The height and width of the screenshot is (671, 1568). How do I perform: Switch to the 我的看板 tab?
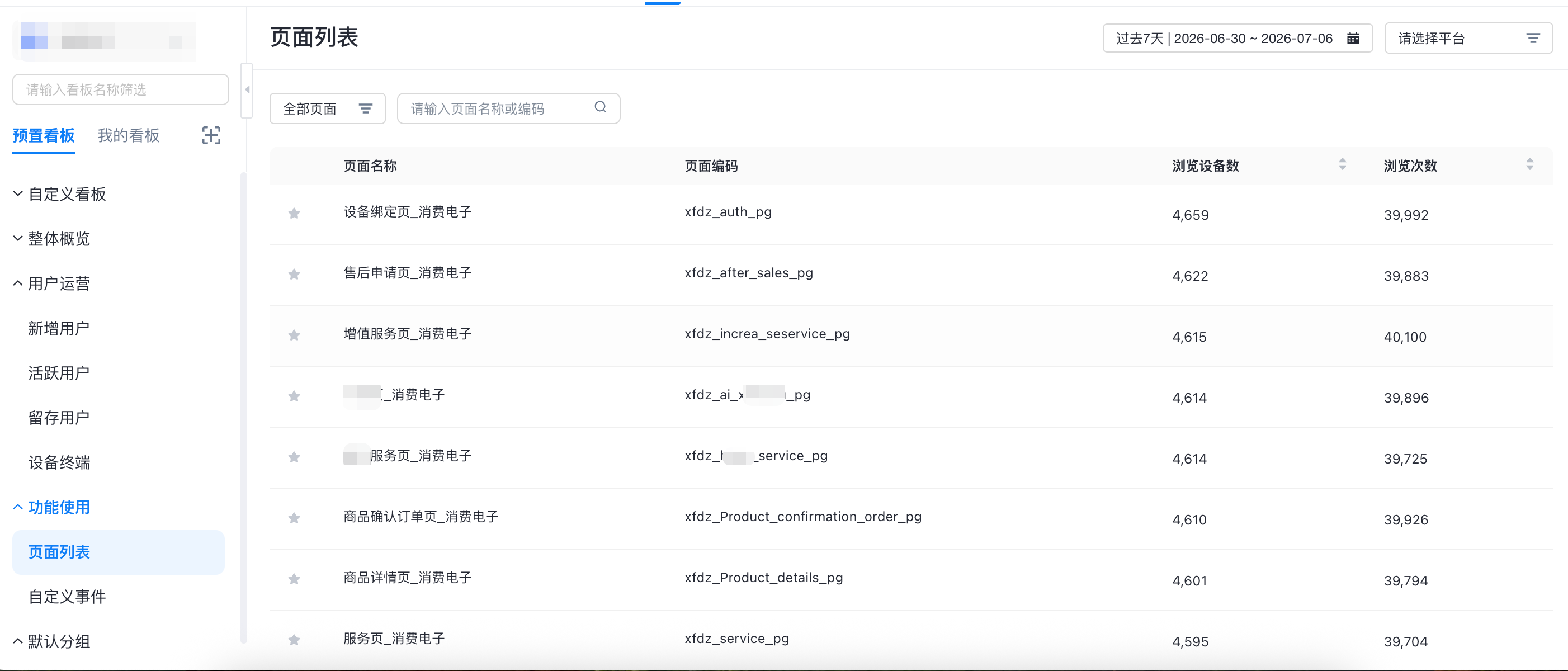point(129,135)
